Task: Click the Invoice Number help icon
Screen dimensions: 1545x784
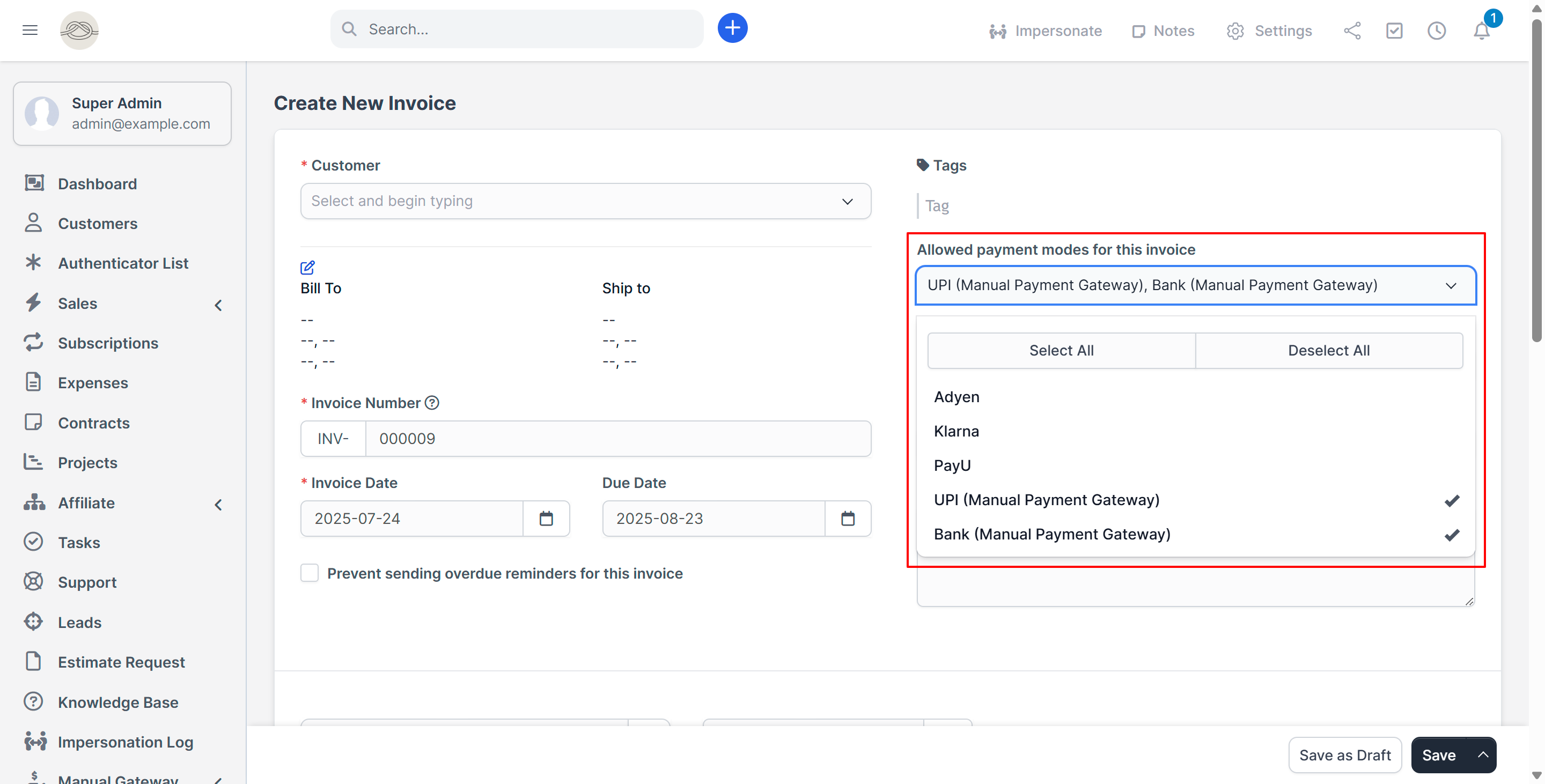Action: [432, 403]
